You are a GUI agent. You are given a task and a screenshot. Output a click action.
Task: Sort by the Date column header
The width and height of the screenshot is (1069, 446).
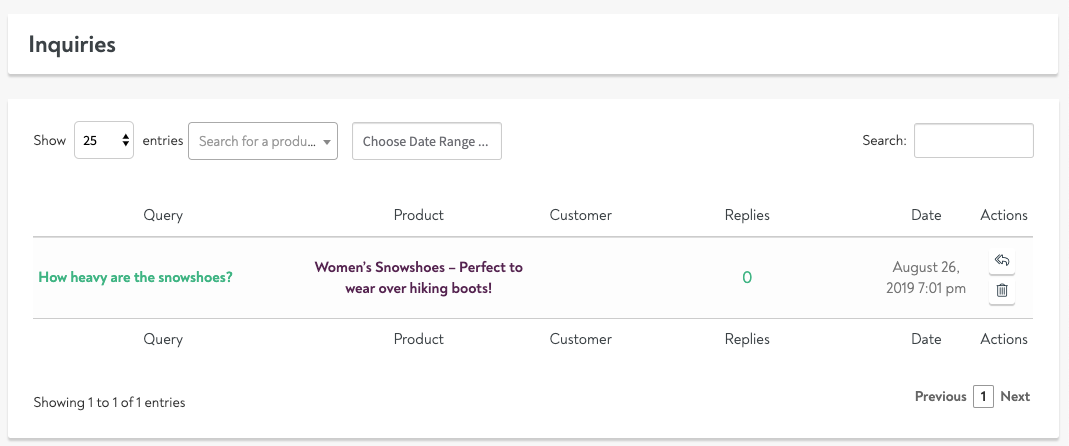(x=926, y=215)
